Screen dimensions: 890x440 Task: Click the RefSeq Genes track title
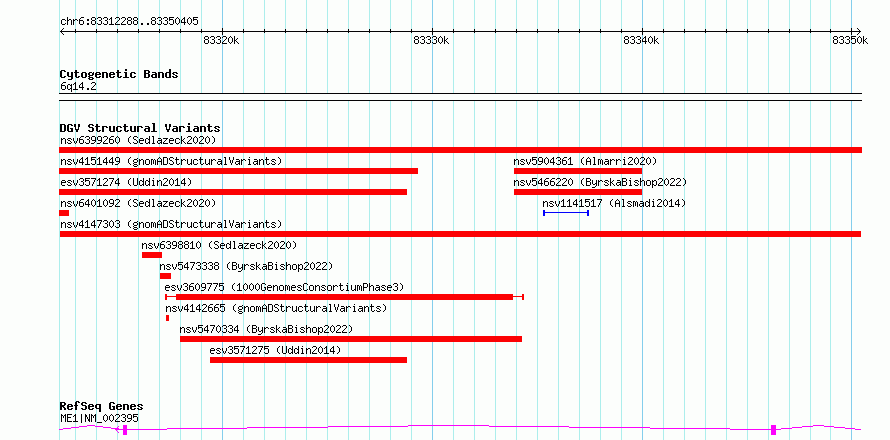pyautogui.click(x=101, y=407)
